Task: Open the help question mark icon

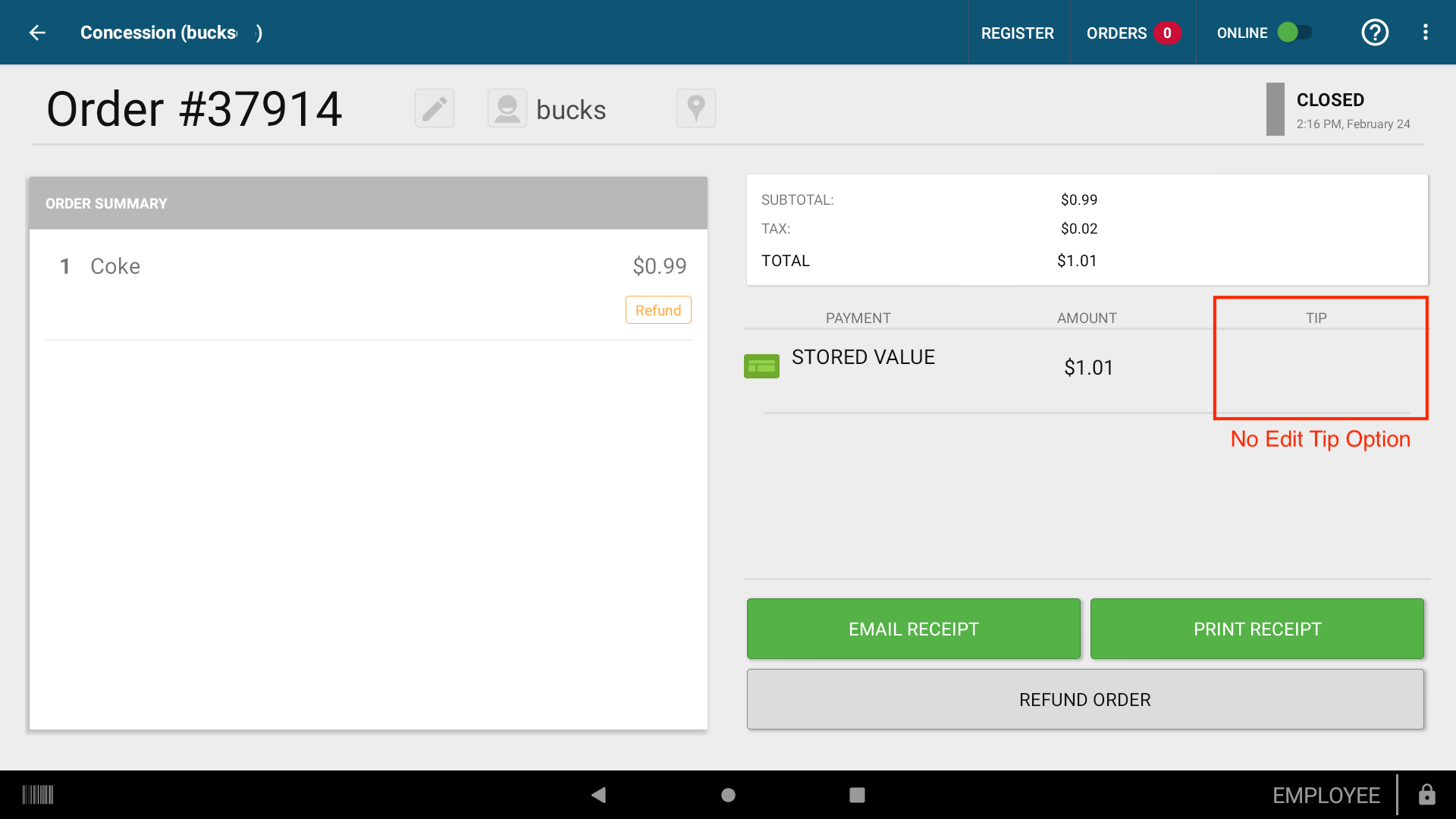Action: (1375, 33)
